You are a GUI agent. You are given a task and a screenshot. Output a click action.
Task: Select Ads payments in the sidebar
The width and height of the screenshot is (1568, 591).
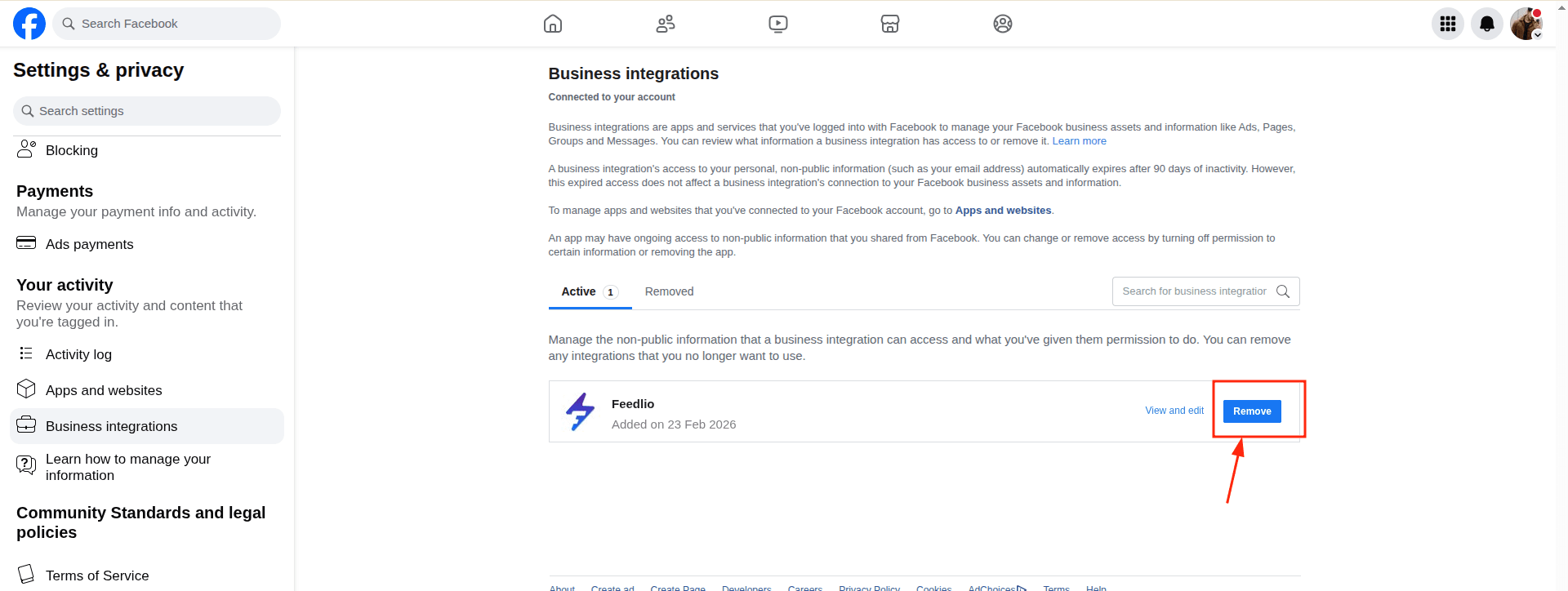click(89, 244)
